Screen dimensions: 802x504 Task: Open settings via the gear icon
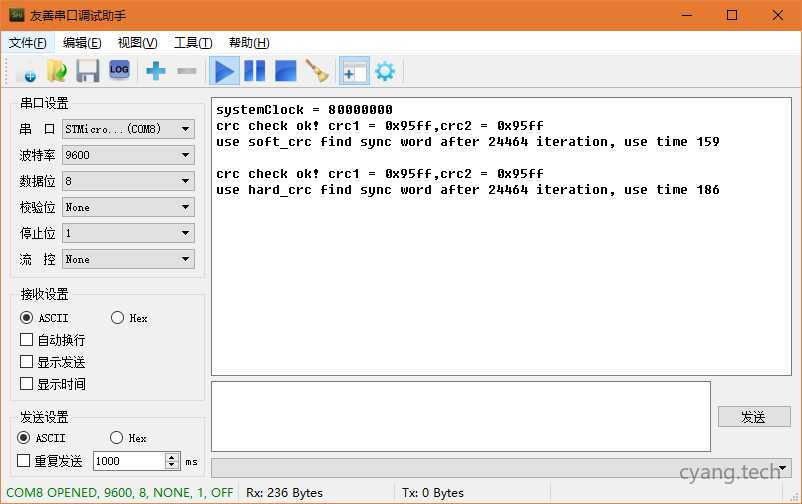tap(384, 71)
